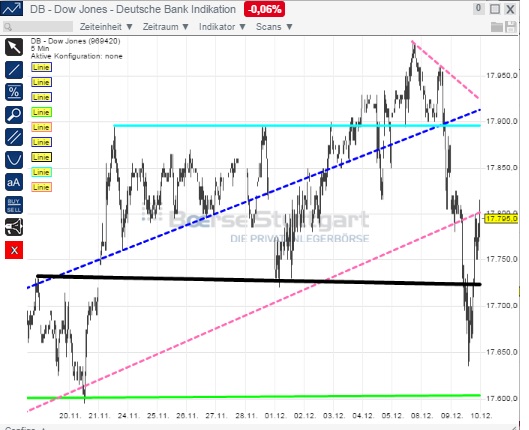Select the sixth Linie label in list
This screenshot has height=430, width=529.
coord(41,142)
